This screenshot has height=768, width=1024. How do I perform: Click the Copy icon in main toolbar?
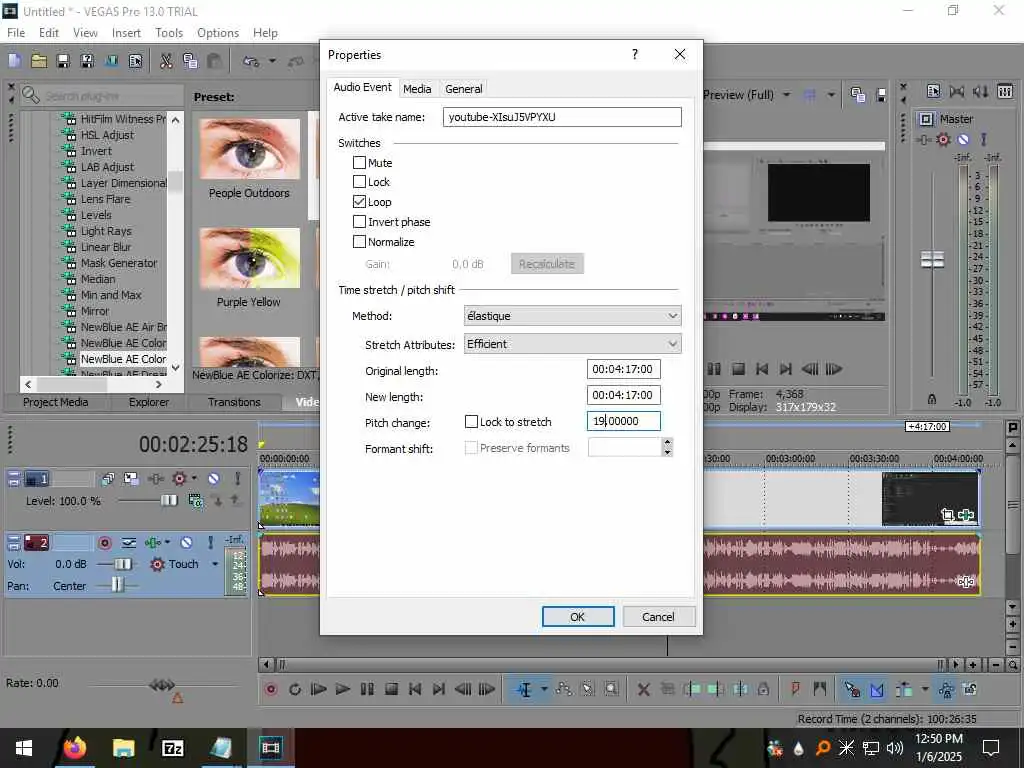pyautogui.click(x=190, y=61)
